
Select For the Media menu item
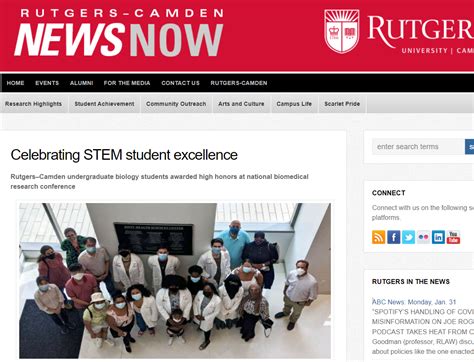[x=127, y=83]
